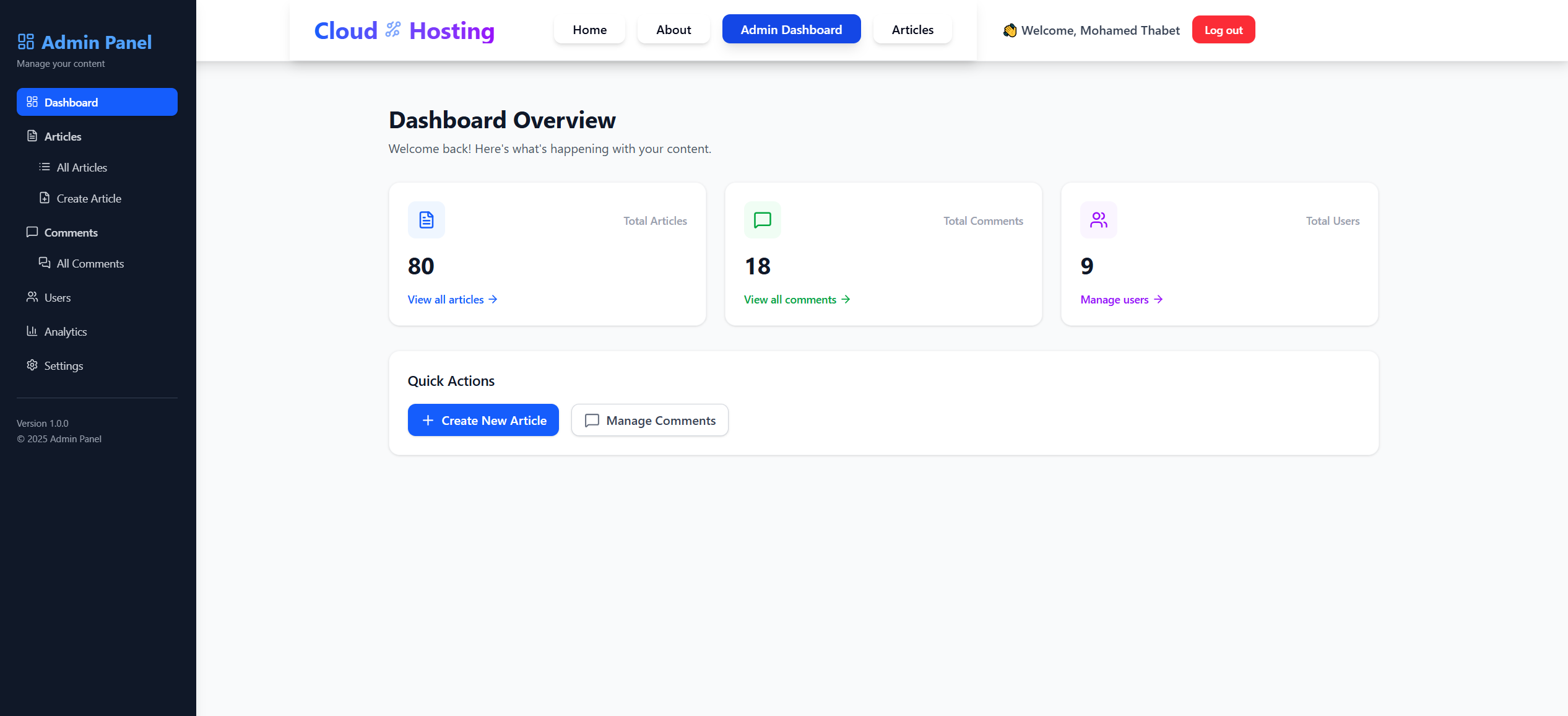This screenshot has width=1568, height=716.
Task: Click the settings gear icon in sidebar
Action: click(32, 365)
